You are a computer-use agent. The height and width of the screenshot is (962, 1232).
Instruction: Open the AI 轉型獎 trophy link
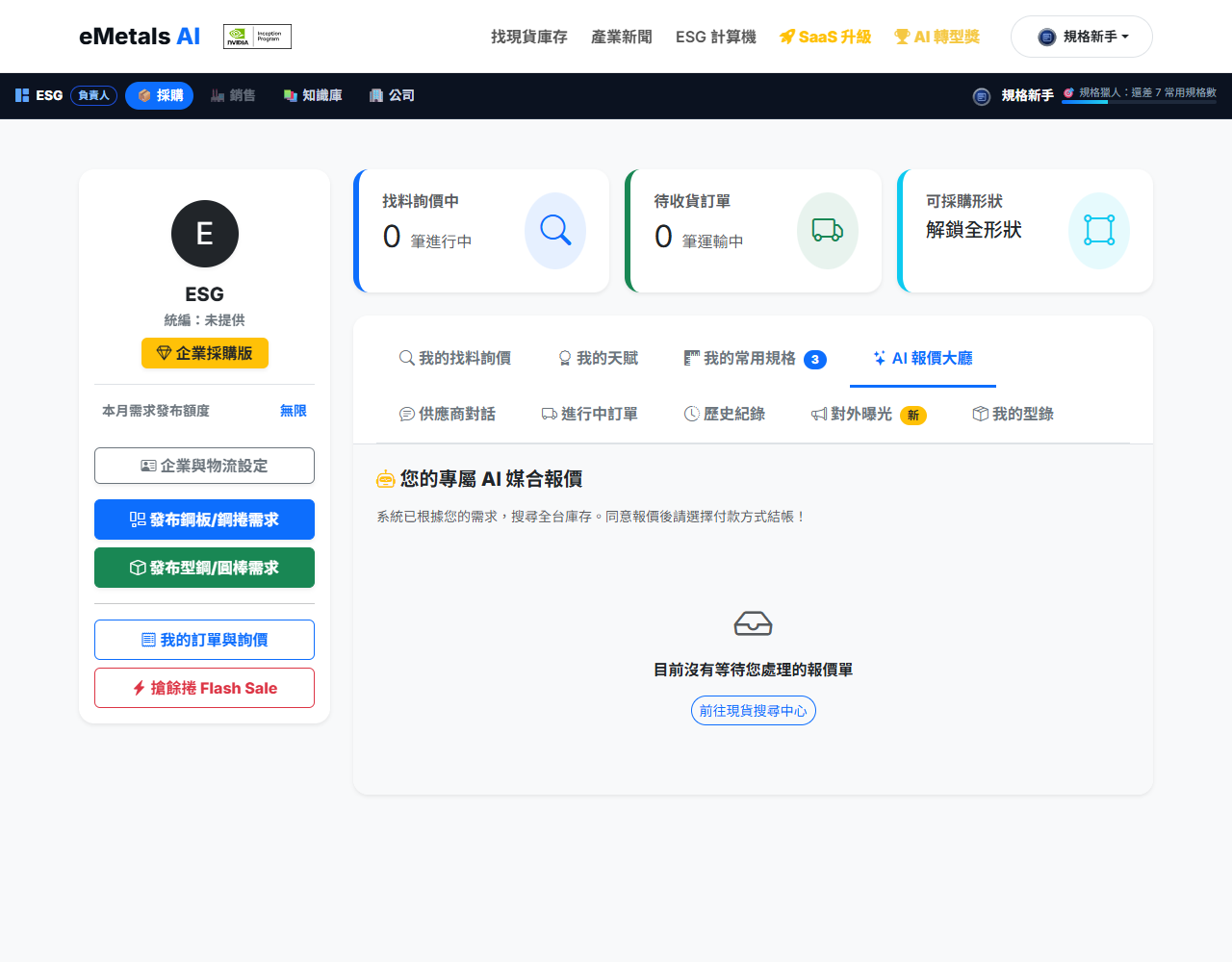coord(937,37)
